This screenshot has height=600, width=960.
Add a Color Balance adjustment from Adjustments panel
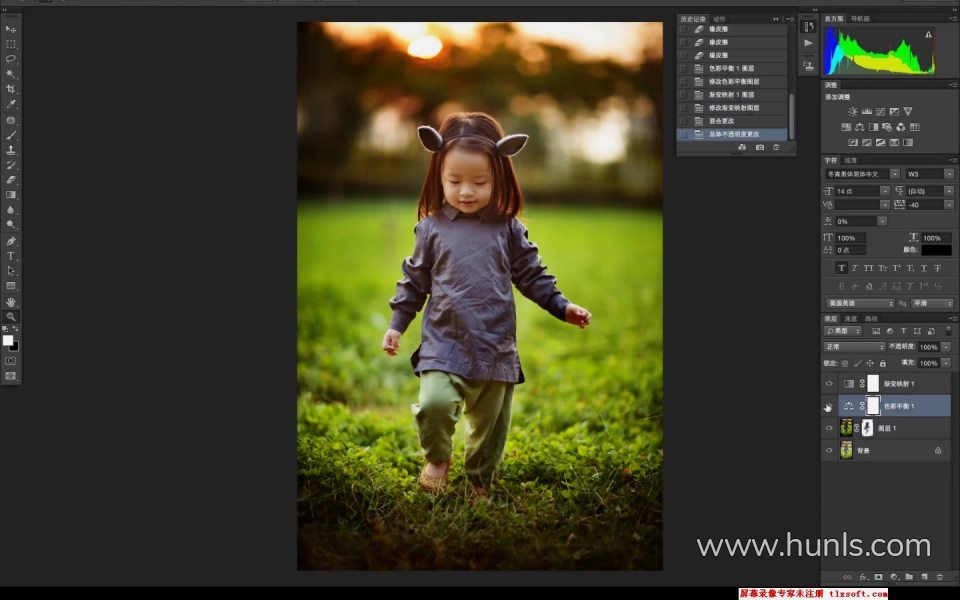[860, 127]
